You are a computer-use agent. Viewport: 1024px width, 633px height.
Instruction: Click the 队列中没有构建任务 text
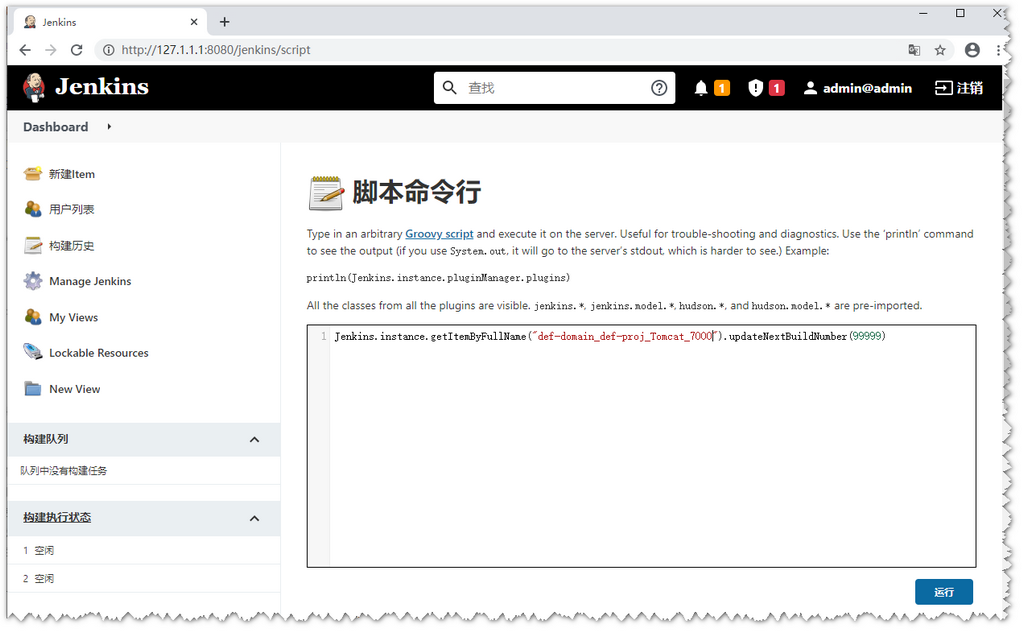click(x=63, y=470)
